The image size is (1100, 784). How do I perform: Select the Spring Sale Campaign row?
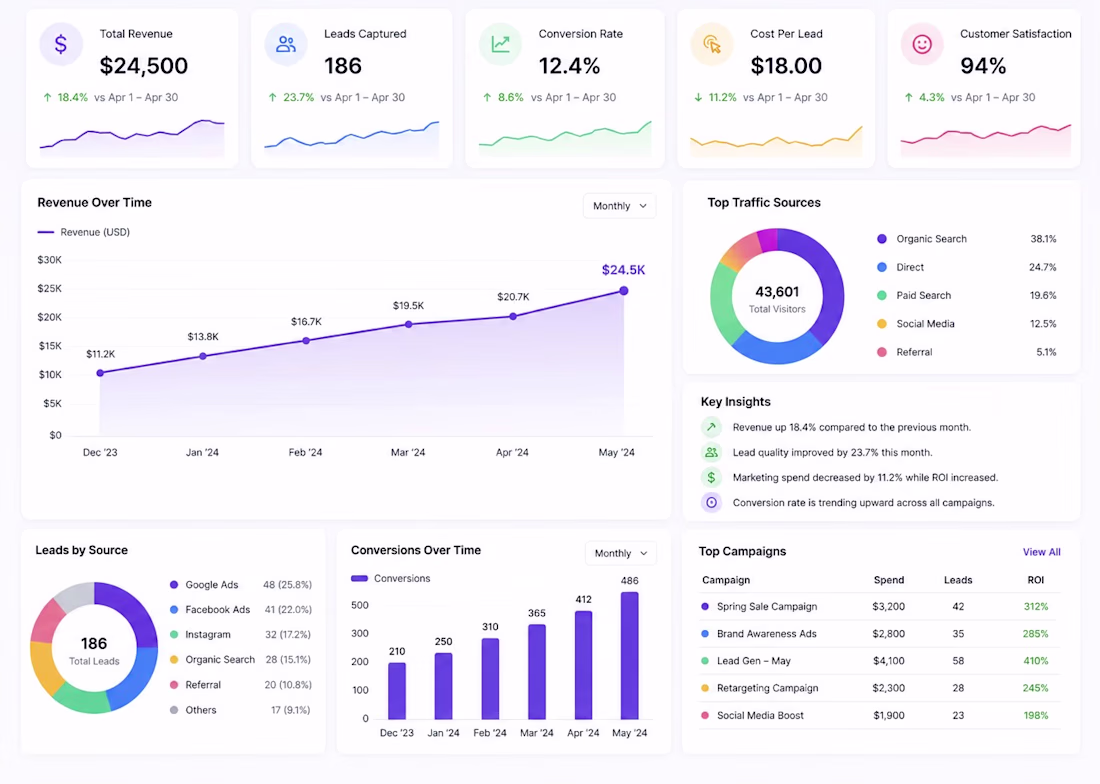coord(880,607)
